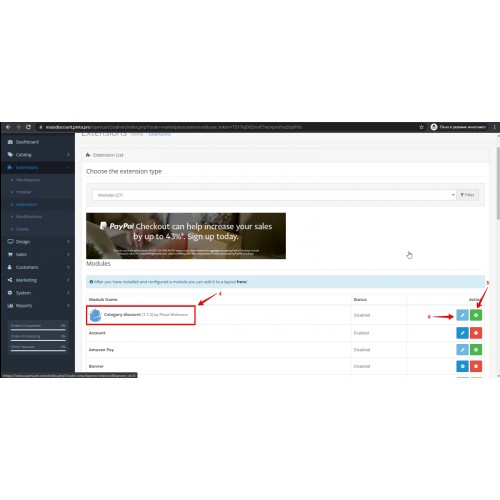The image size is (500, 500).
Task: Click the Reports chart icon
Action: [x=10, y=306]
